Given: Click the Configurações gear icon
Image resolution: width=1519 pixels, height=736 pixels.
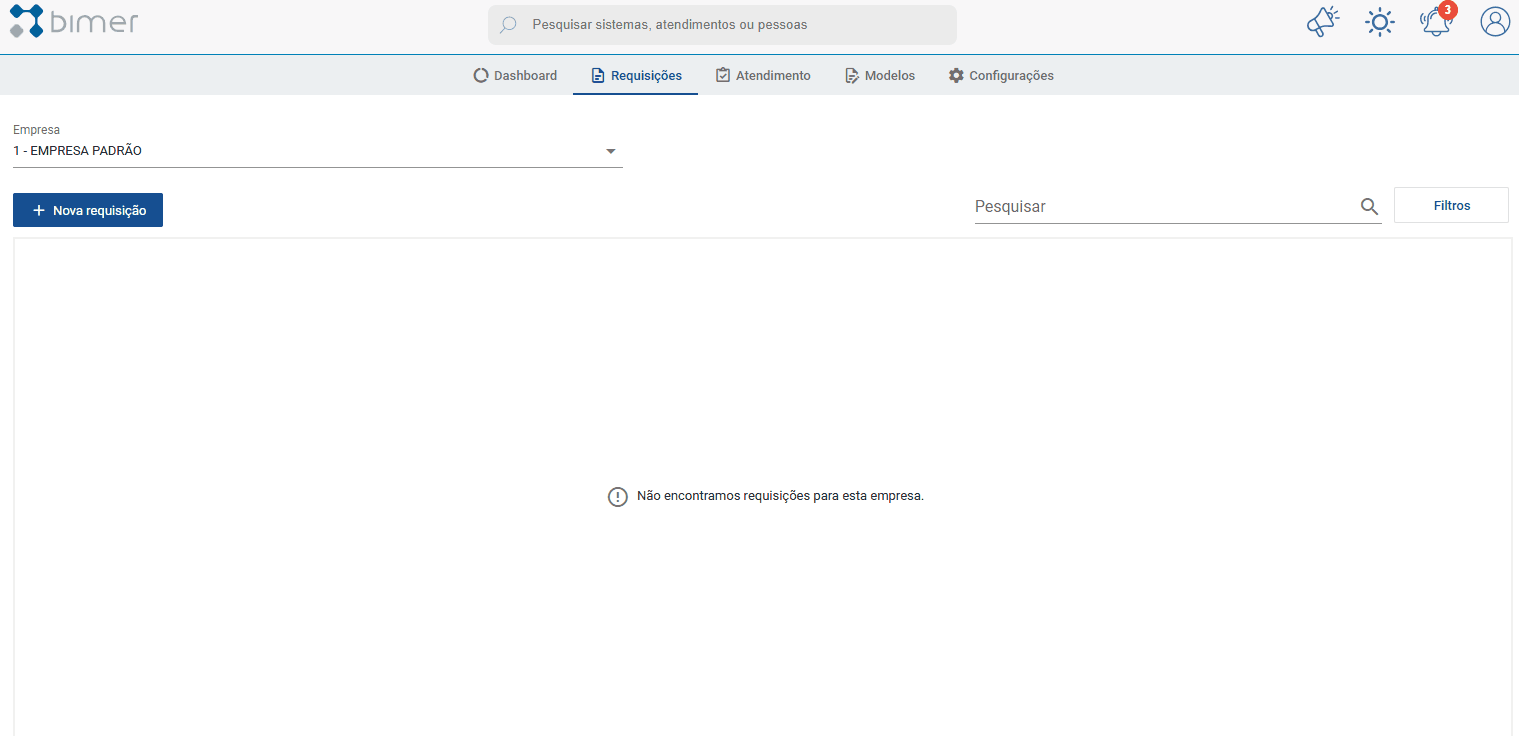Looking at the screenshot, I should tap(956, 76).
